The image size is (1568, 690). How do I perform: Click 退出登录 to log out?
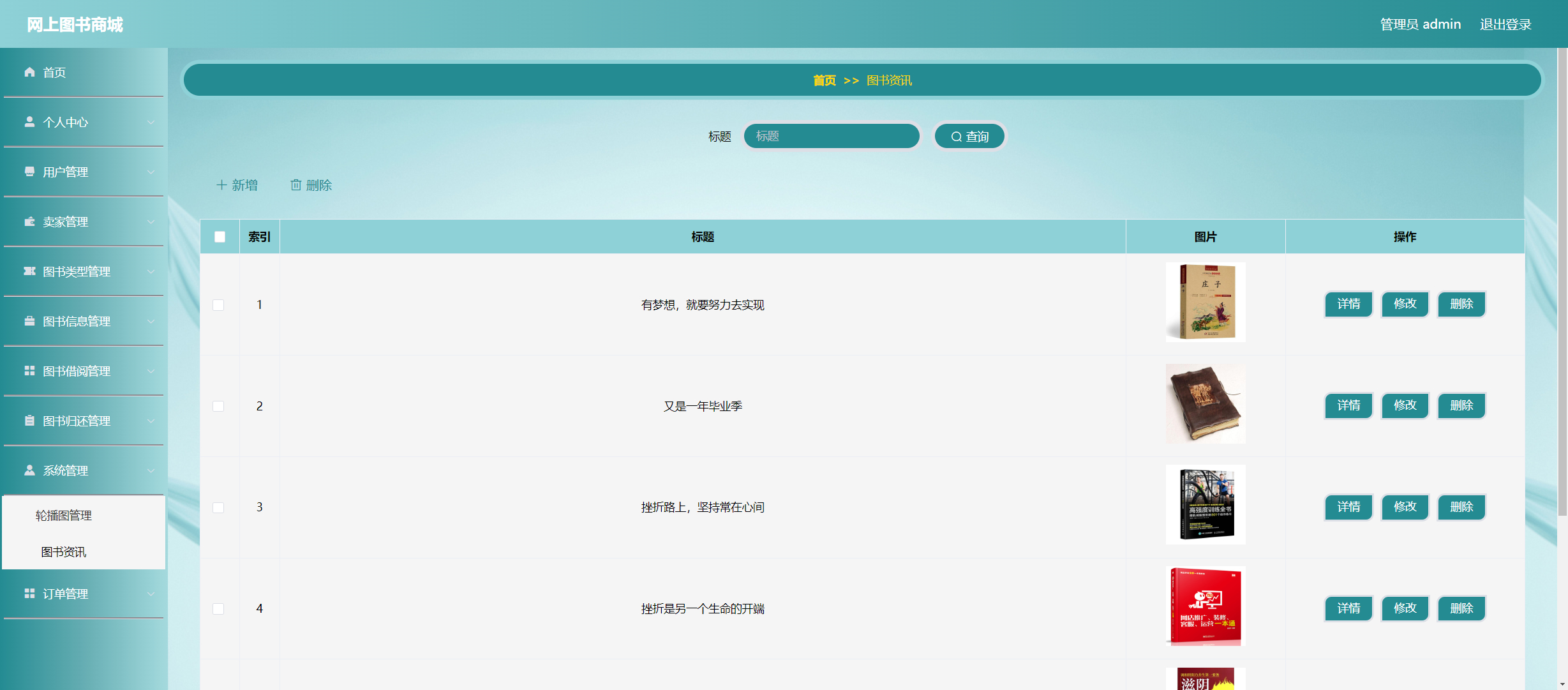pyautogui.click(x=1505, y=24)
